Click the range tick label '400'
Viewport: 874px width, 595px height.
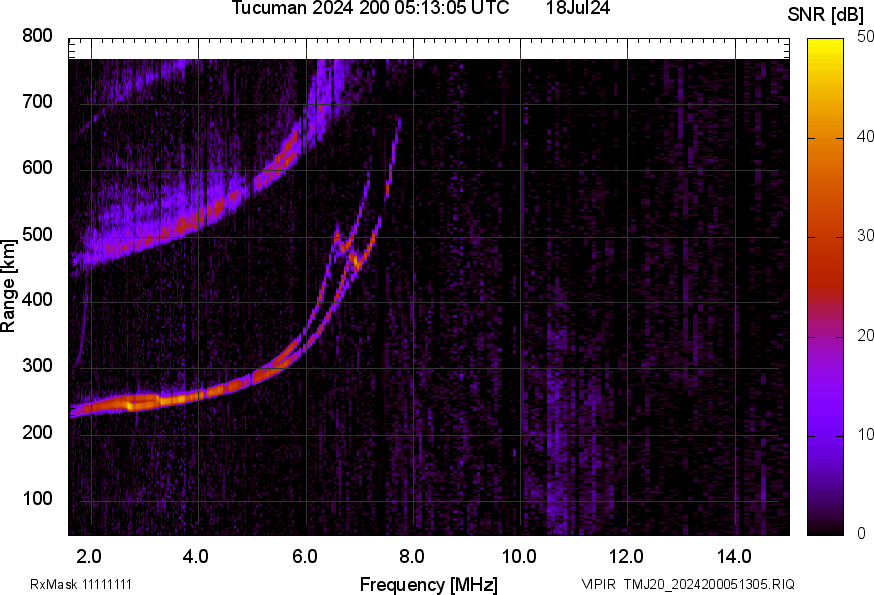pyautogui.click(x=37, y=300)
